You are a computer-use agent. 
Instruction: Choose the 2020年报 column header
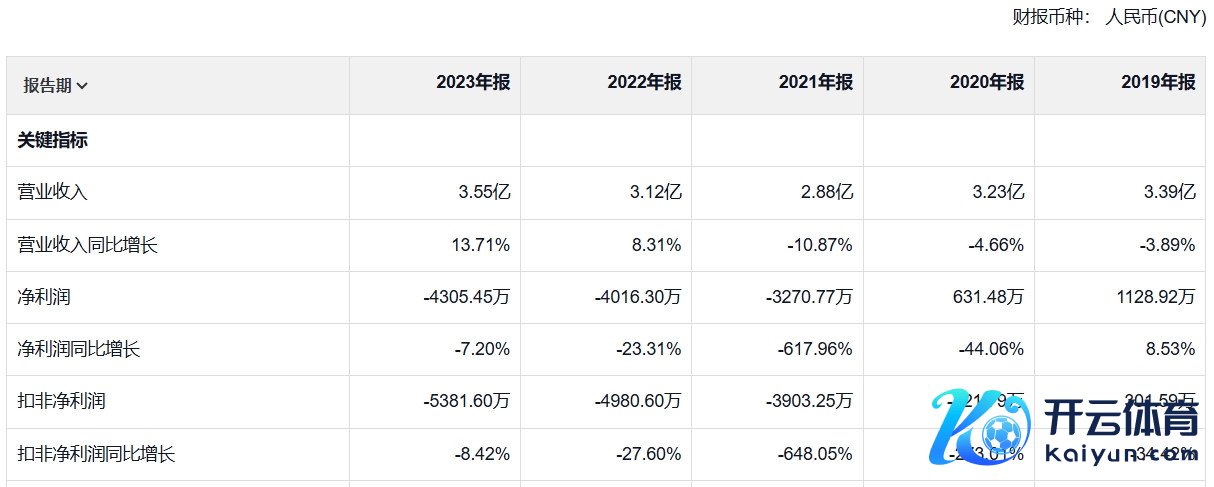coord(986,83)
